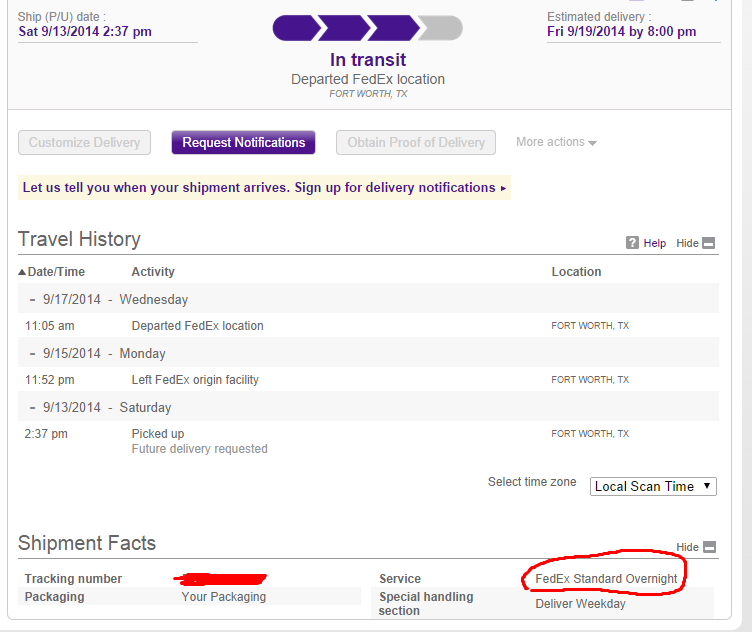Select 'Your Packaging' value
Viewport: 752px width, 632px height.
tap(223, 597)
